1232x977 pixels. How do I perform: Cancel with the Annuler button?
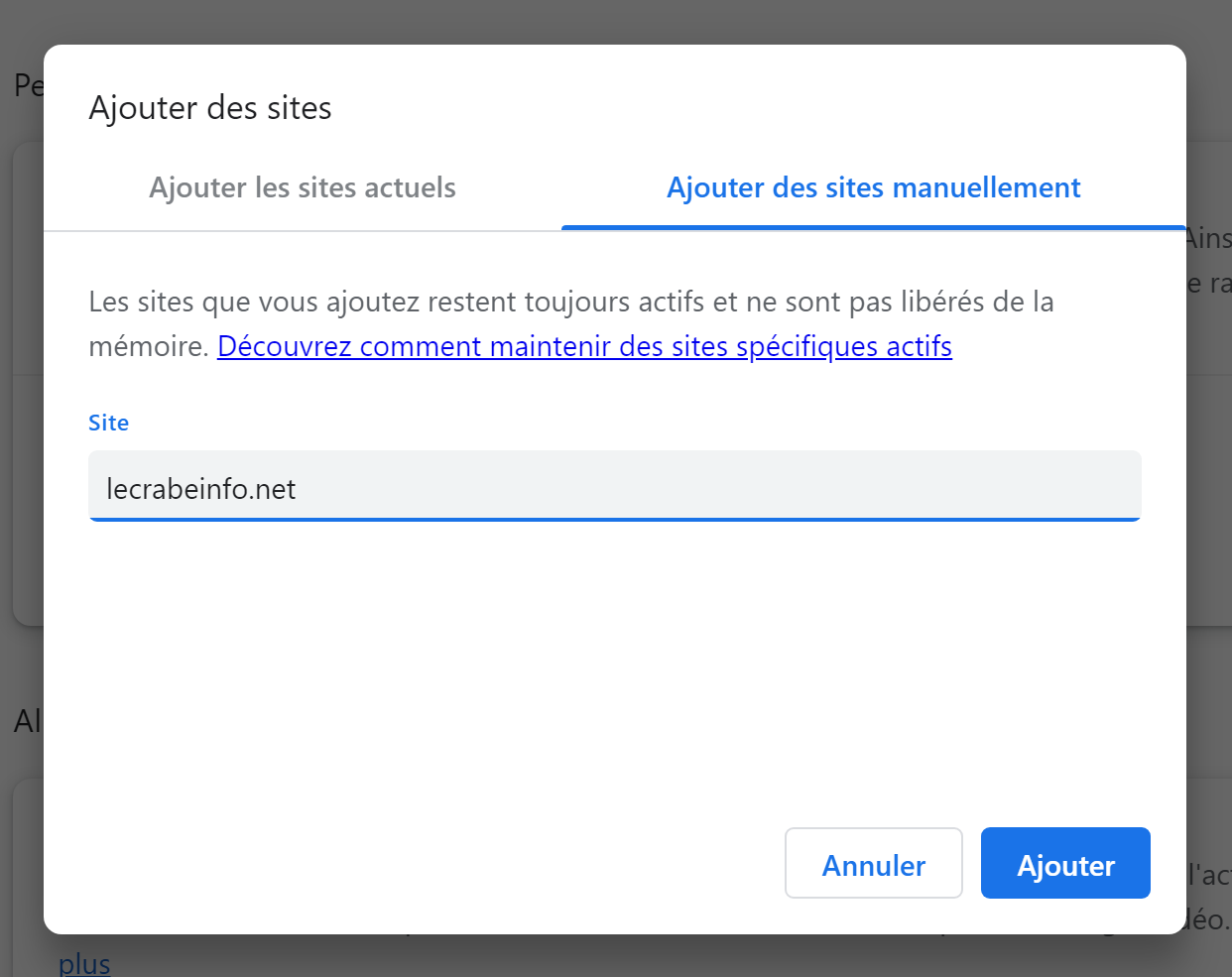874,864
